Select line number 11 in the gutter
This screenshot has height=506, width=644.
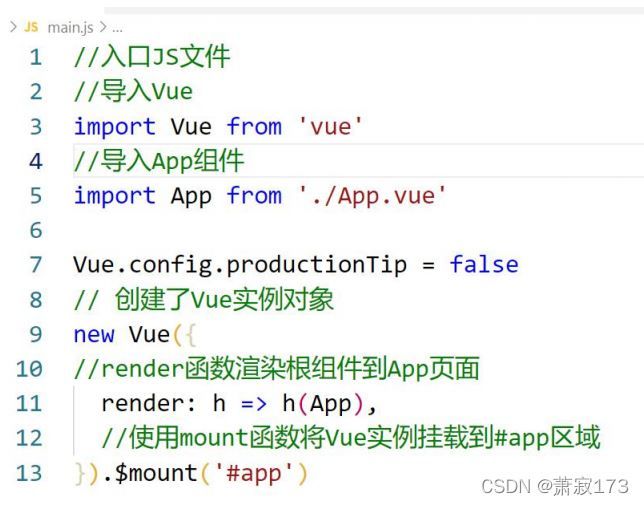(29, 404)
